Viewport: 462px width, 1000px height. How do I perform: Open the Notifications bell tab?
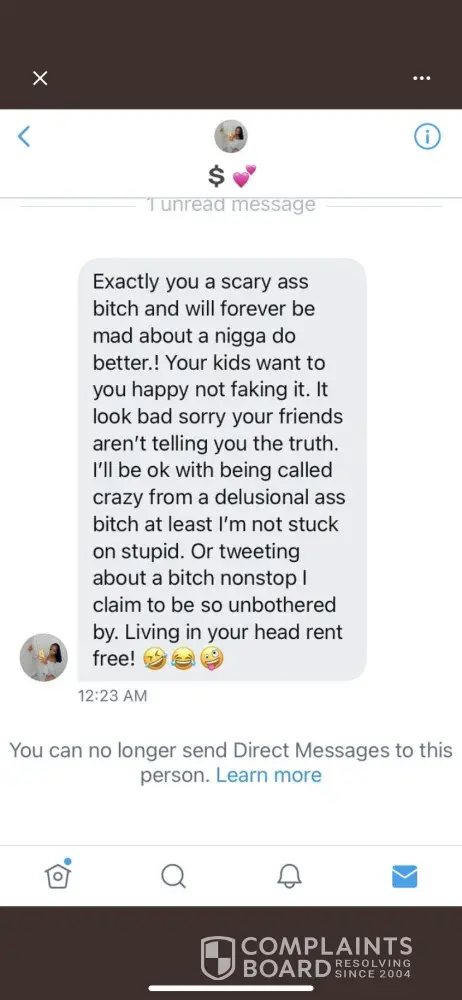289,876
